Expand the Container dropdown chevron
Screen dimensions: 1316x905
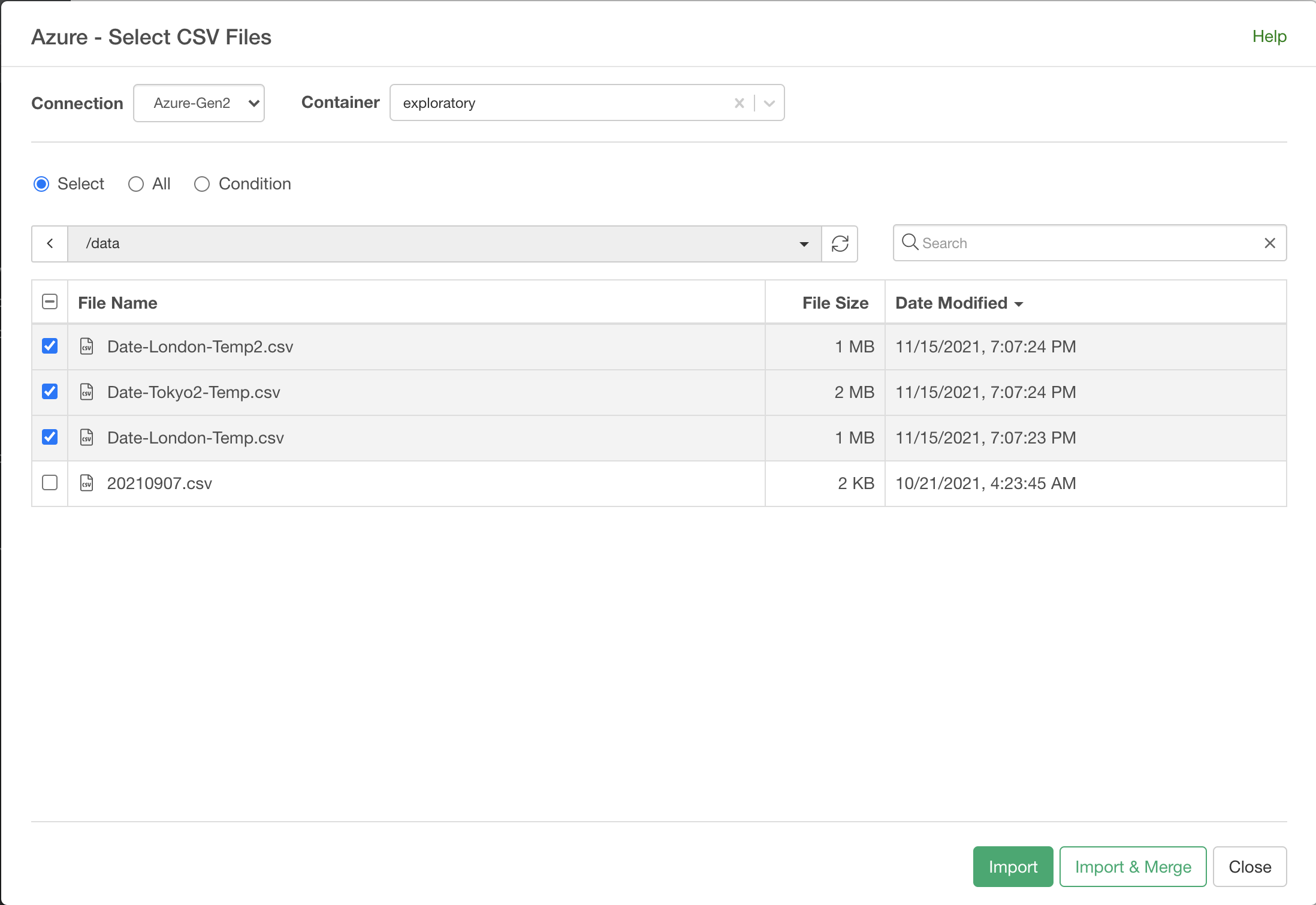click(769, 103)
